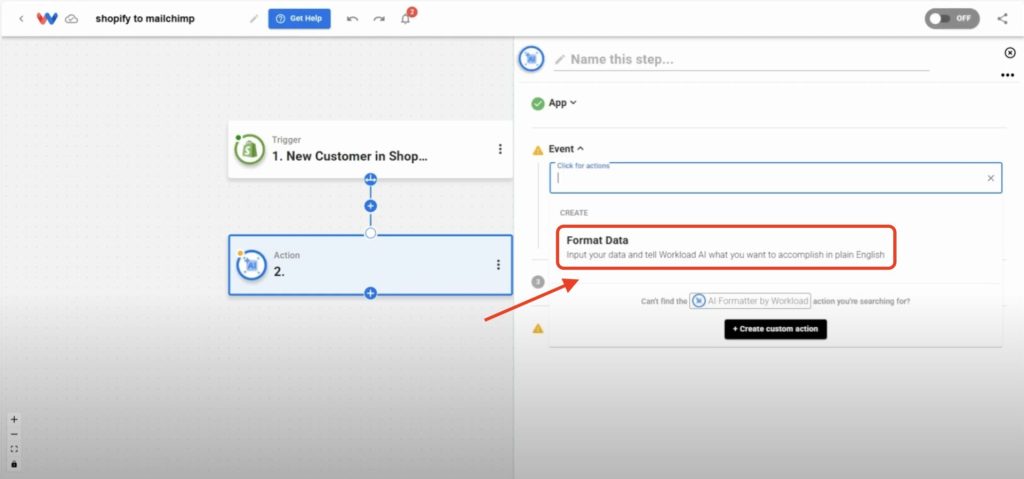Zoom out on the canvas
Image resolution: width=1024 pixels, height=479 pixels.
point(14,435)
